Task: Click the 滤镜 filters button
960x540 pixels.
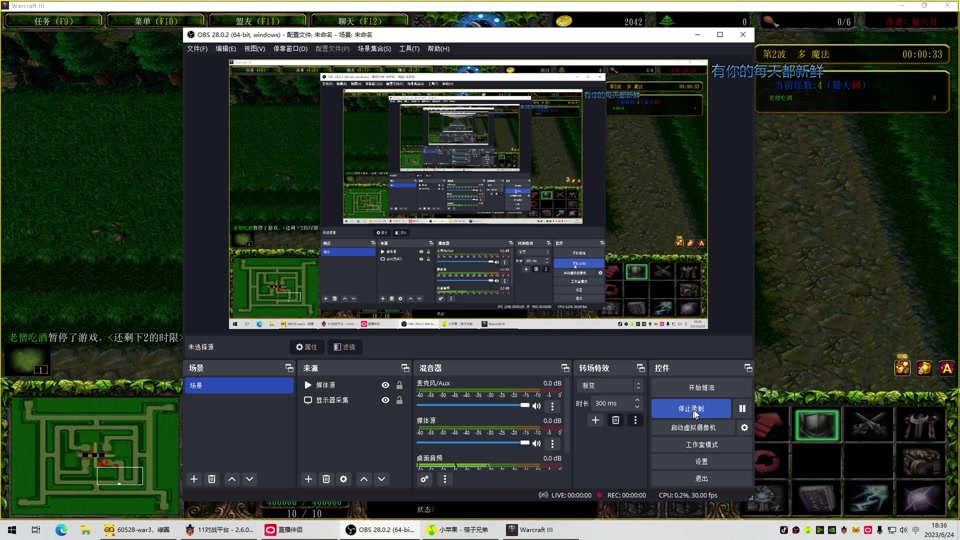Action: pos(344,347)
